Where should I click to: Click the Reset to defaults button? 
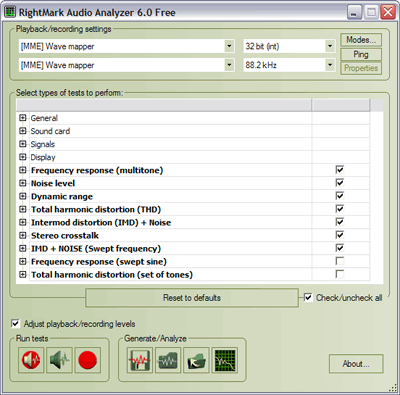tap(192, 298)
